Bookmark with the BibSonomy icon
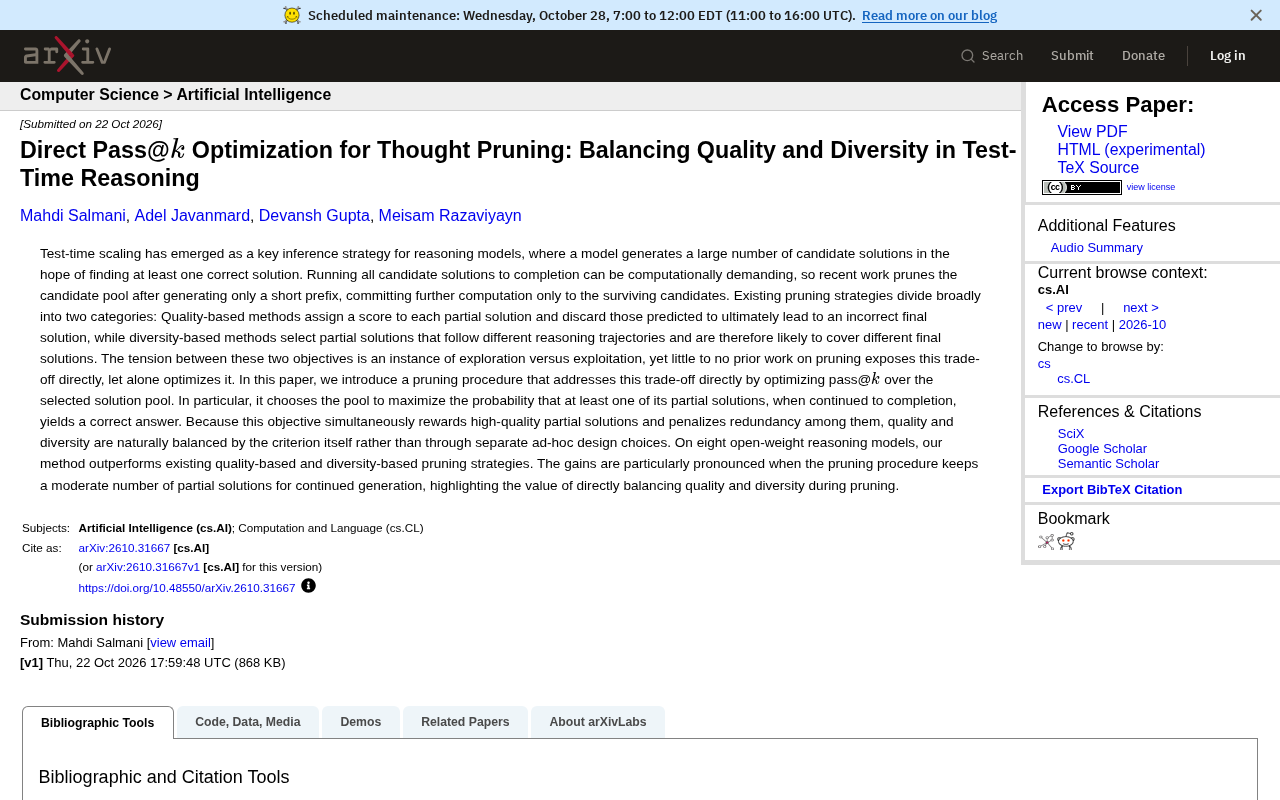This screenshot has height=800, width=1280. 1046,542
